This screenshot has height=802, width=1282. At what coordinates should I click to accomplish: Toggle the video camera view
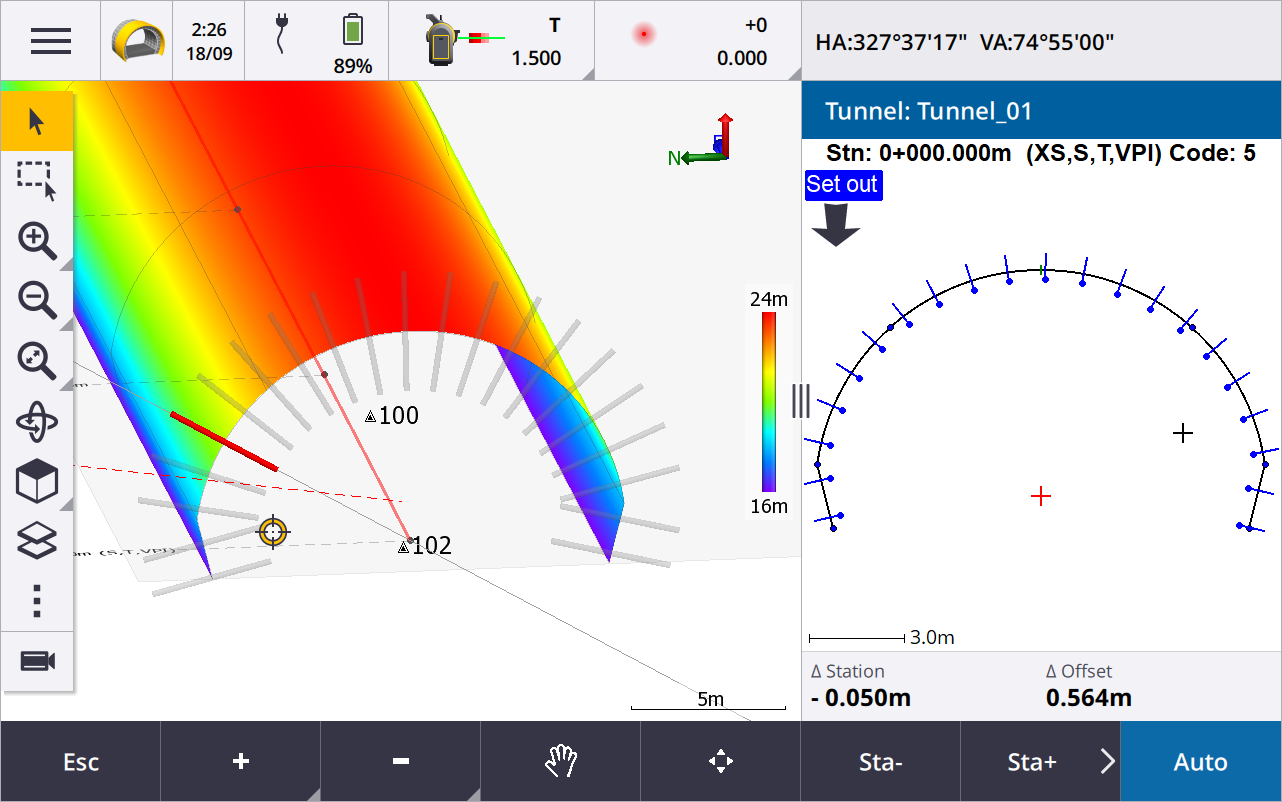pyautogui.click(x=37, y=661)
